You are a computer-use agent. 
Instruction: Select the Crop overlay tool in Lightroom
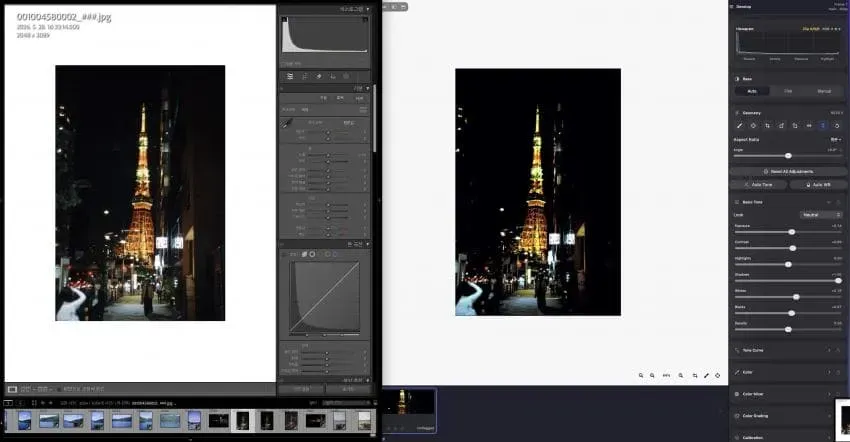305,76
